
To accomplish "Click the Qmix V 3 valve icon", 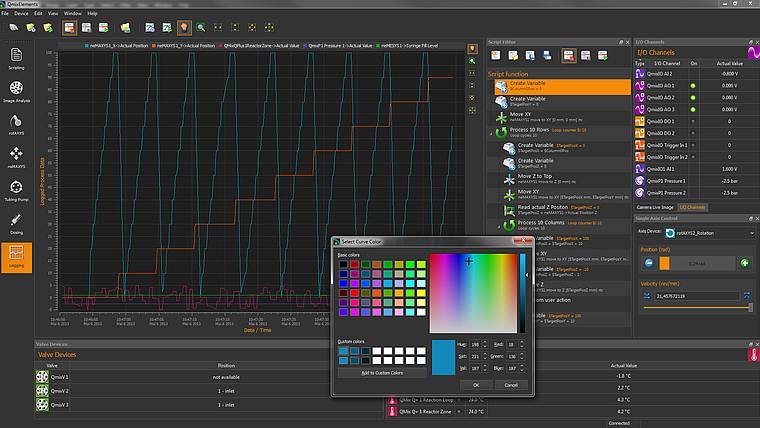I will (x=42, y=404).
